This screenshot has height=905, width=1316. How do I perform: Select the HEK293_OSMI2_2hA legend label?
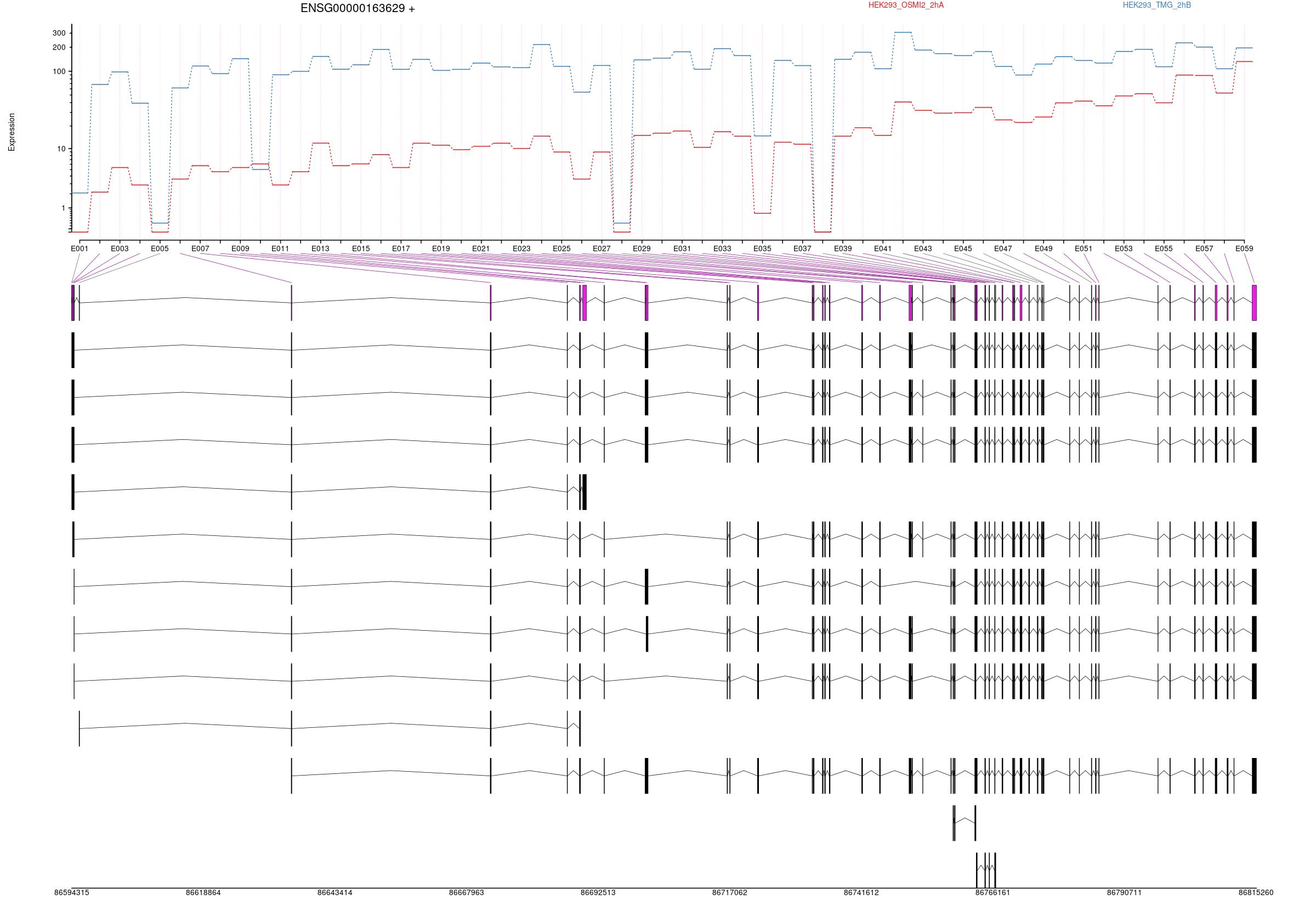pyautogui.click(x=906, y=5)
